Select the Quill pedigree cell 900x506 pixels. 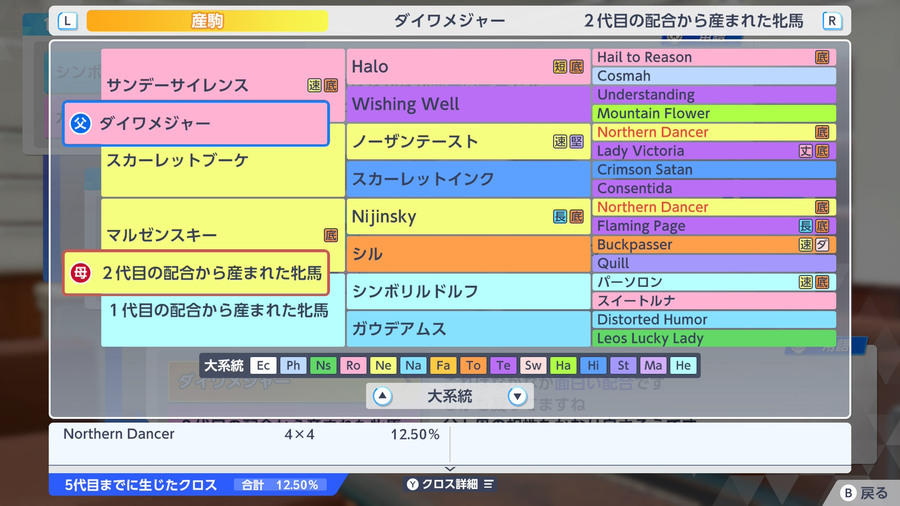714,263
